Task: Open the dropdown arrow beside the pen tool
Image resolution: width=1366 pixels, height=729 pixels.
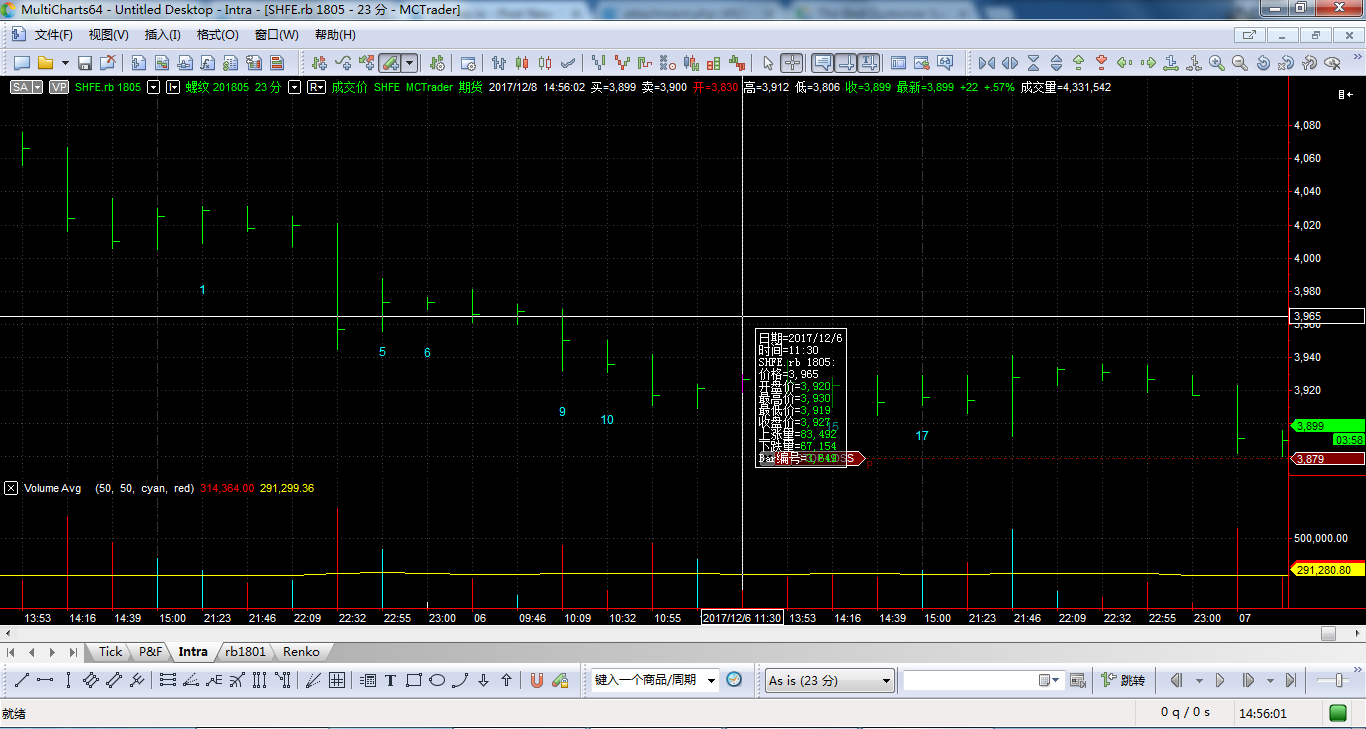Action: (x=410, y=63)
